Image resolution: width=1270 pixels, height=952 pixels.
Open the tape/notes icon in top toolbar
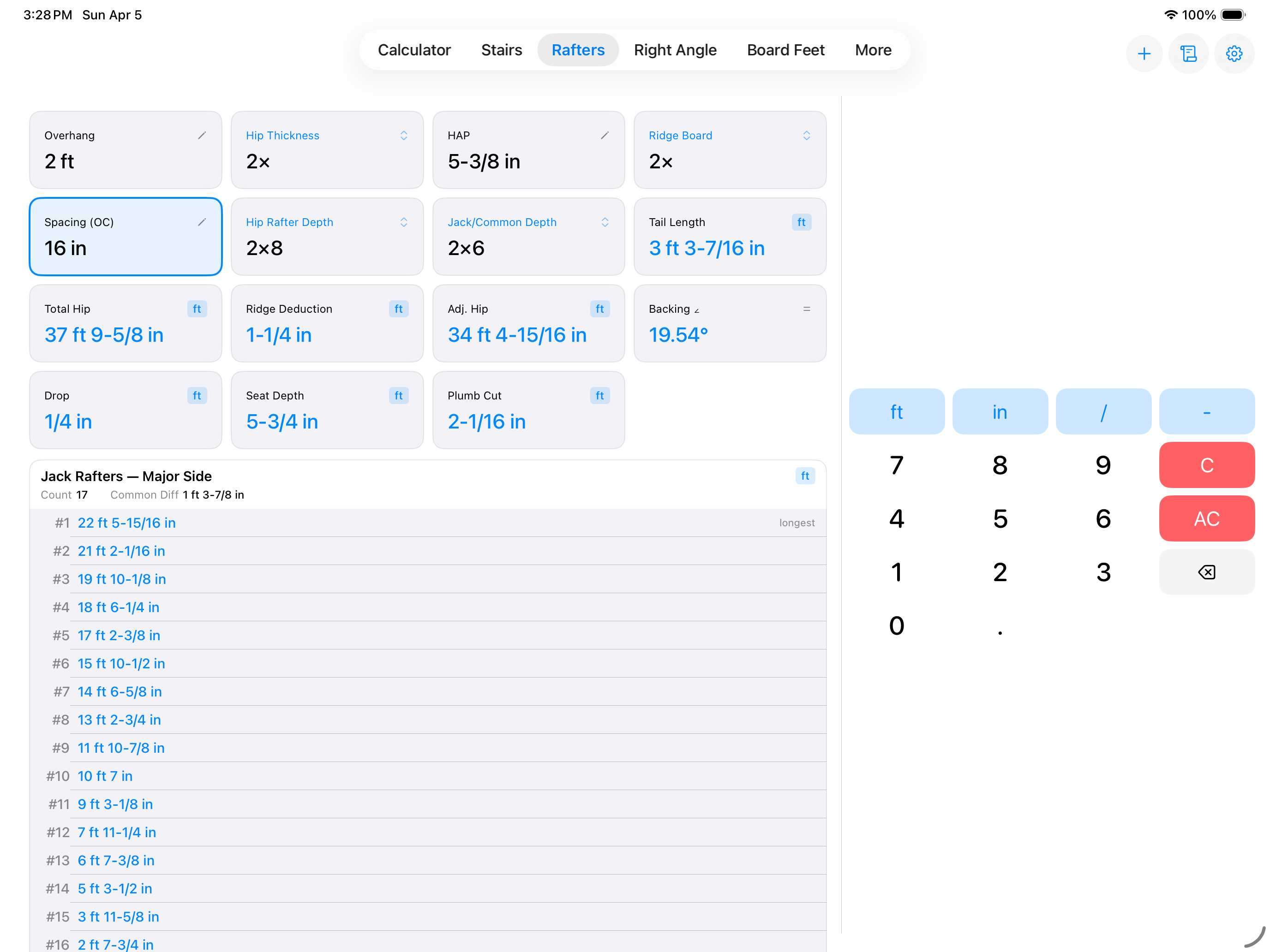pos(1189,54)
